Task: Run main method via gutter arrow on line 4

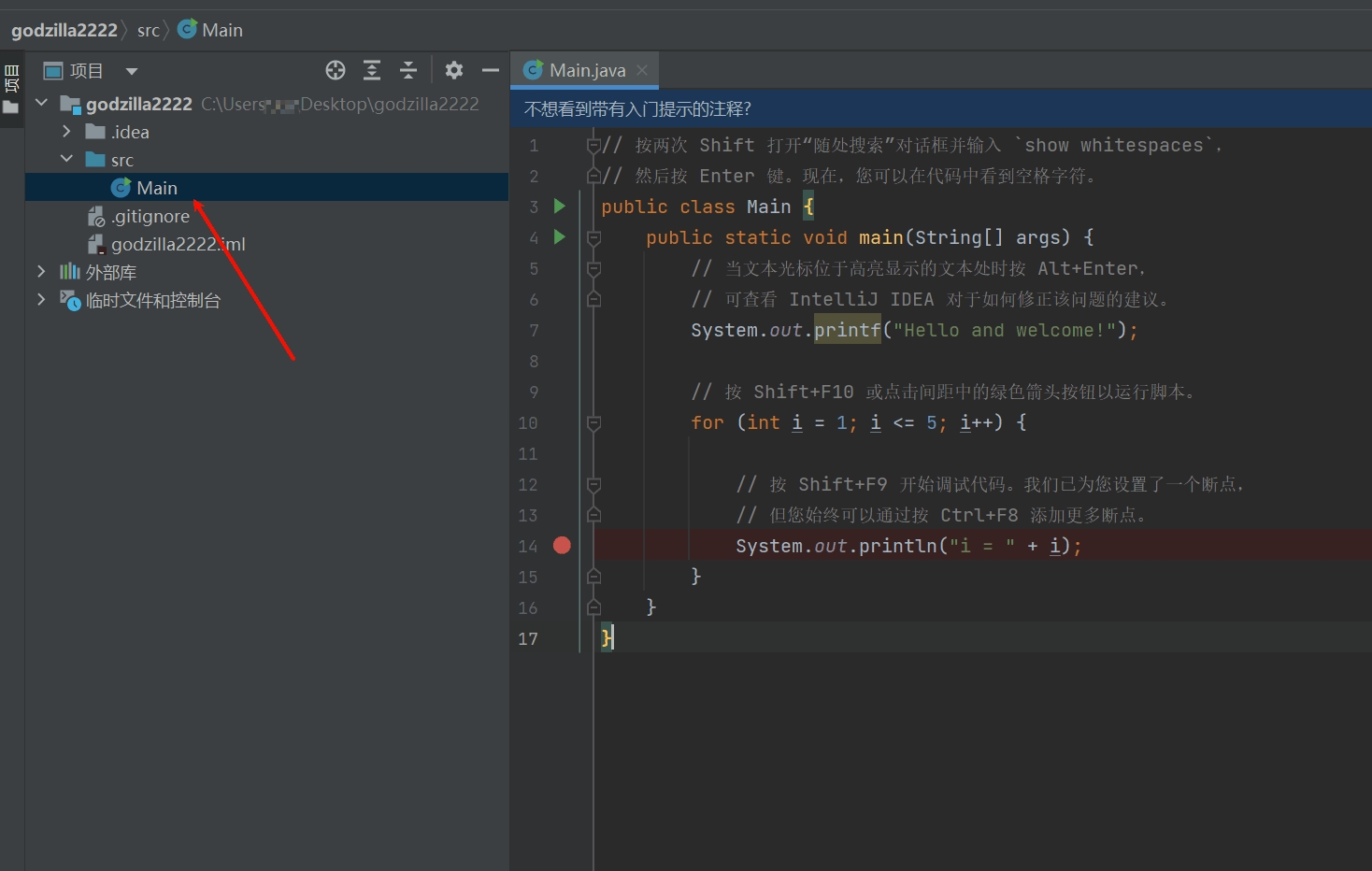Action: pos(560,236)
